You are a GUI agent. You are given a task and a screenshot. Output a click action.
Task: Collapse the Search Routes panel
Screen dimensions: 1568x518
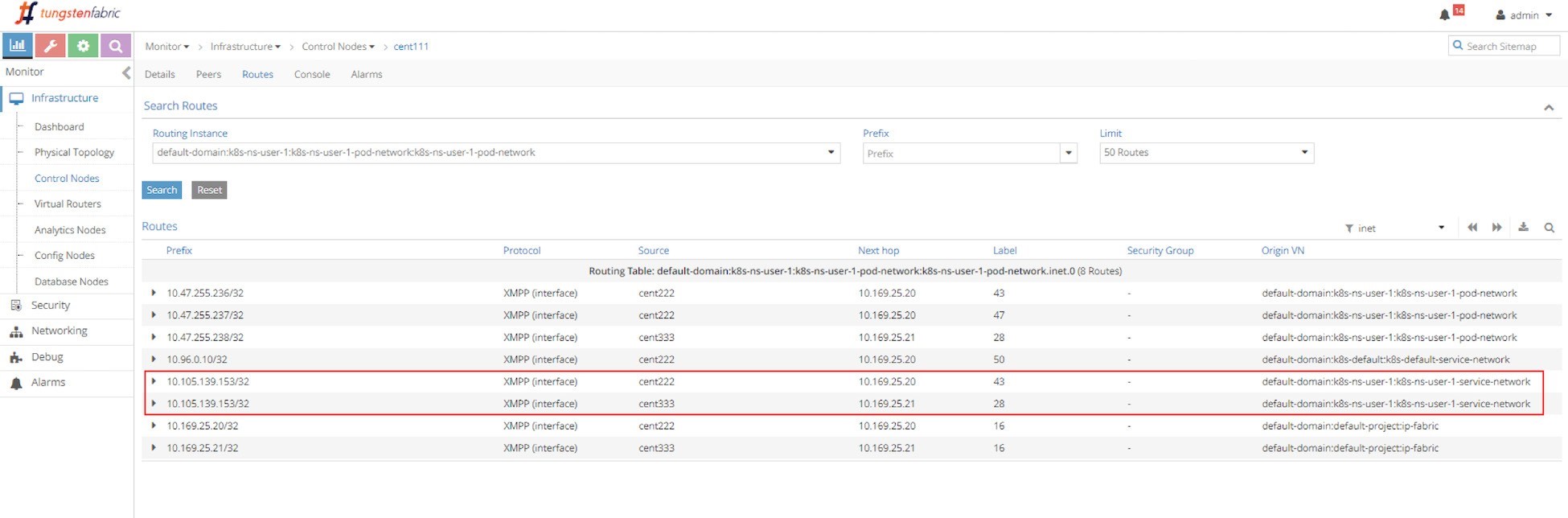1548,107
